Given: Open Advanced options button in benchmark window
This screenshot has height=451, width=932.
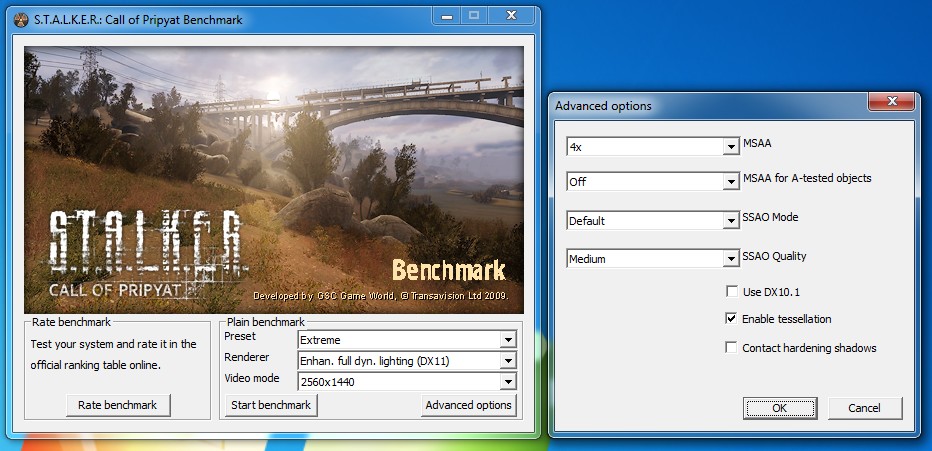Looking at the screenshot, I should click(x=468, y=405).
